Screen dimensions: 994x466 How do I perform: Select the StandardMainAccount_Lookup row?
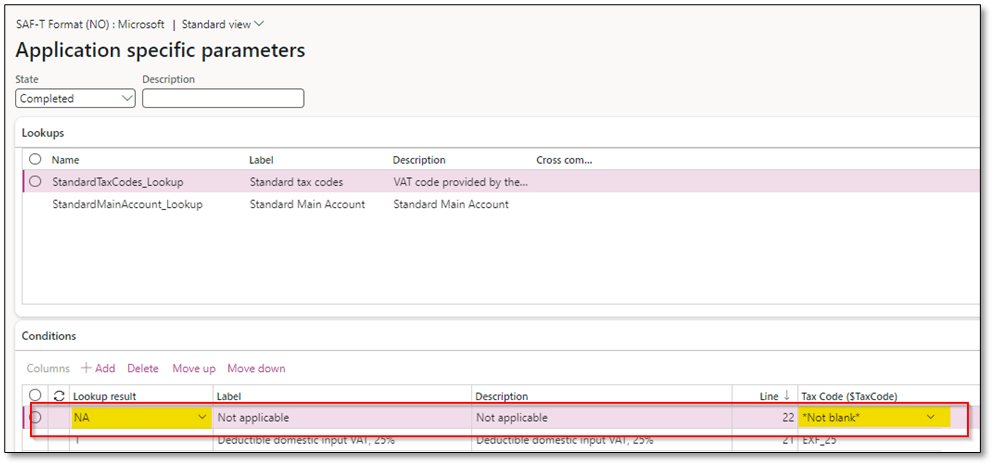(127, 205)
